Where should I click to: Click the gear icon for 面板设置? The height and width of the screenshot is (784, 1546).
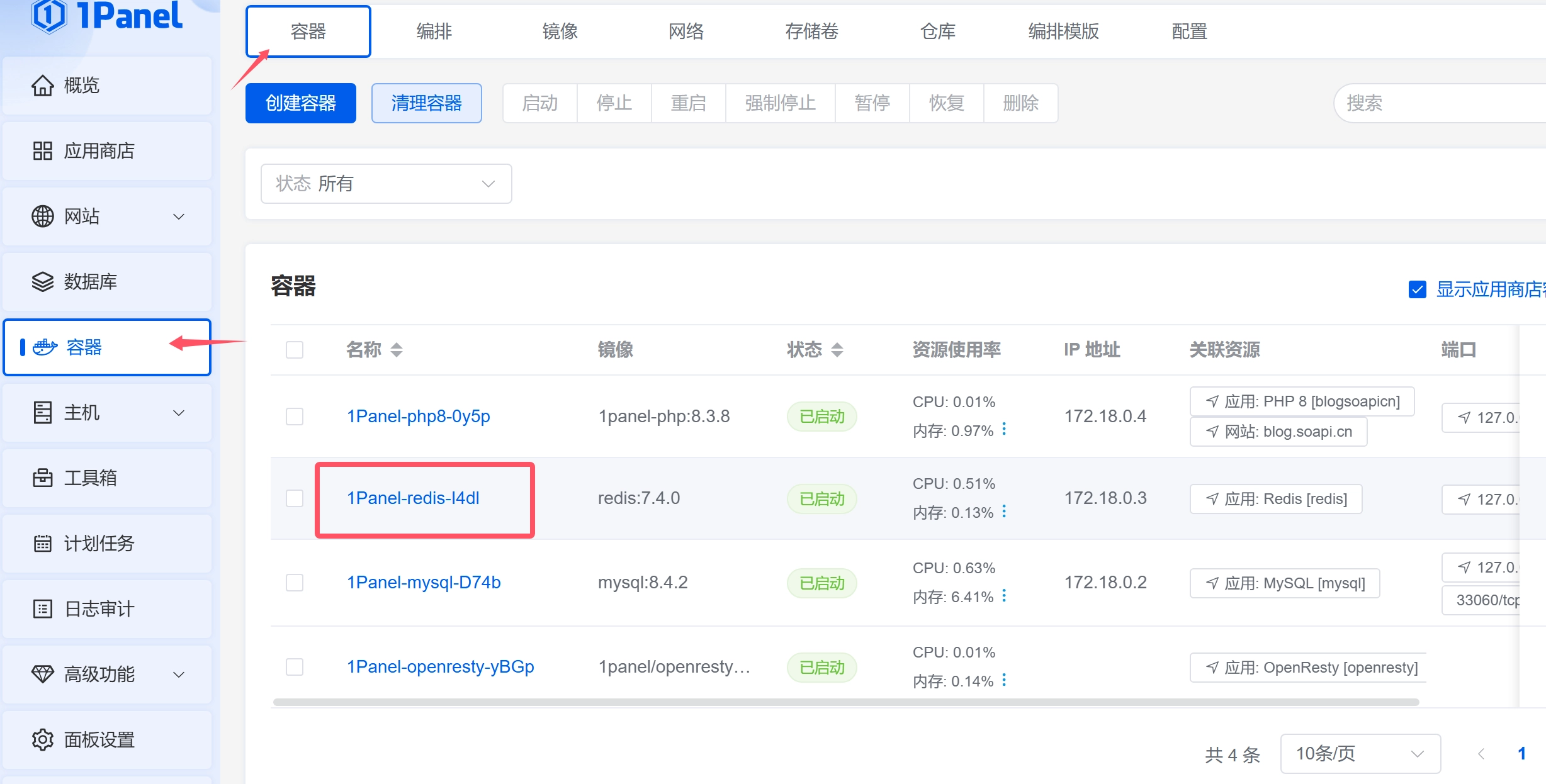coord(42,740)
